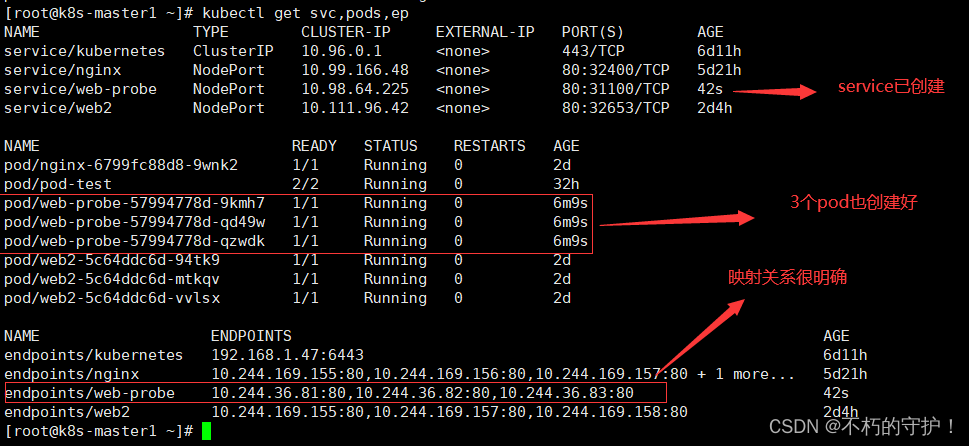Click "5d21h" age in the endpoints/nginx row

845,374
